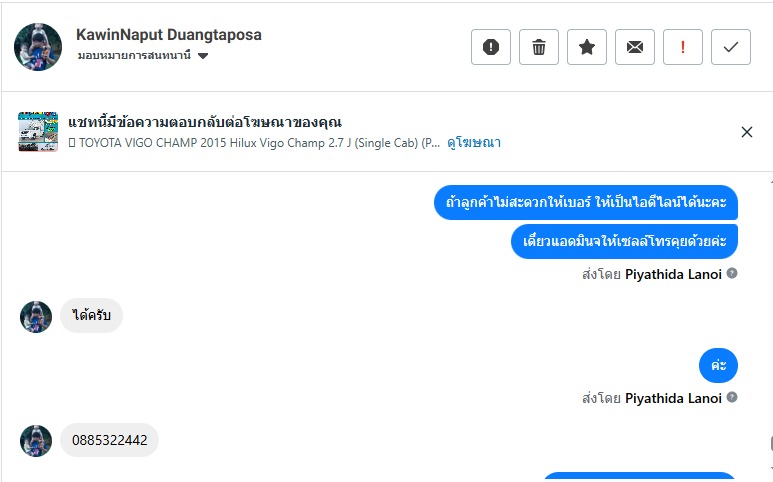Open the มอบหมายการสนทนานี้ assignment dropdown

(143, 56)
